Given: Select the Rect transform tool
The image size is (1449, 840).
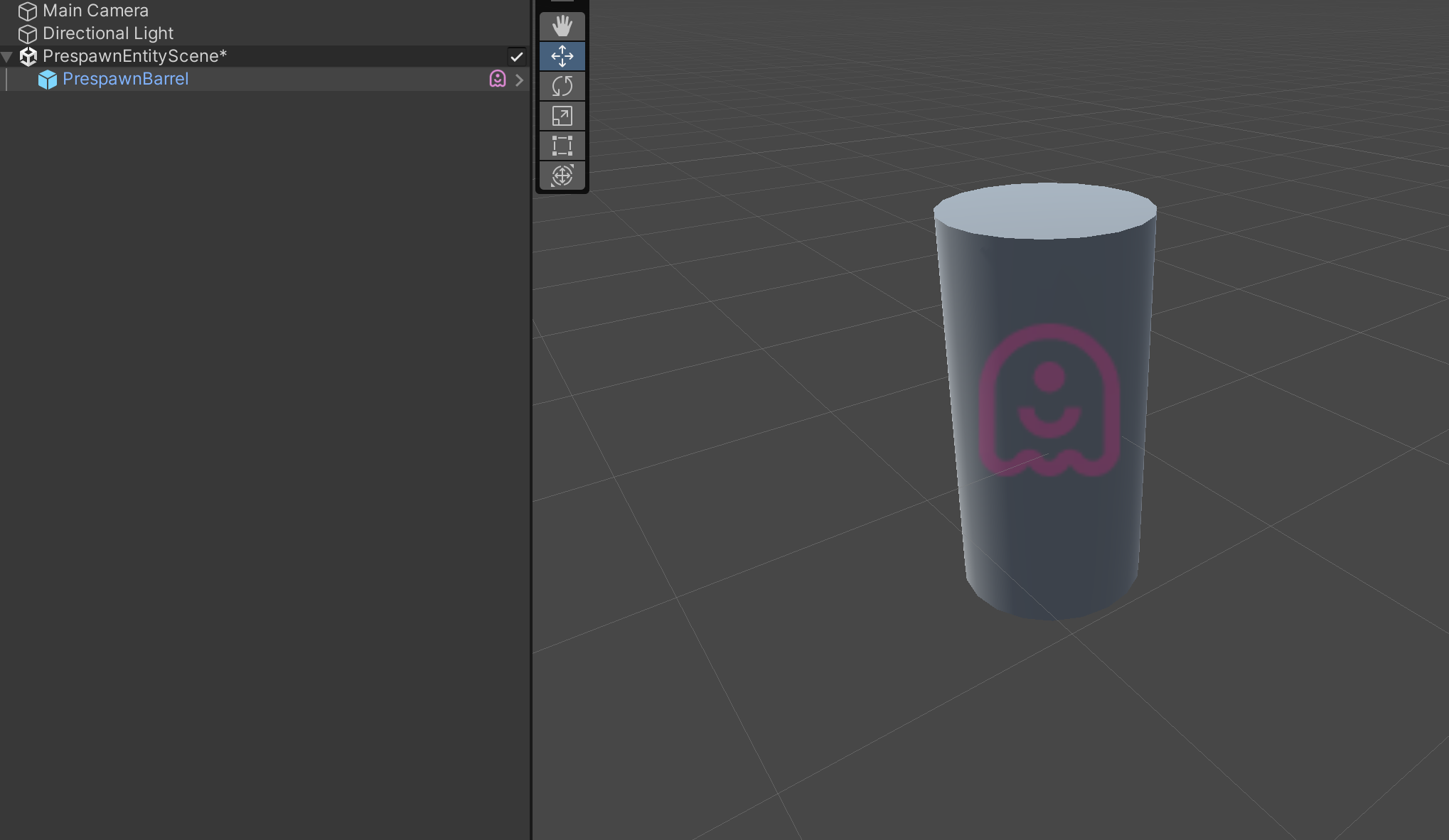Looking at the screenshot, I should point(562,146).
